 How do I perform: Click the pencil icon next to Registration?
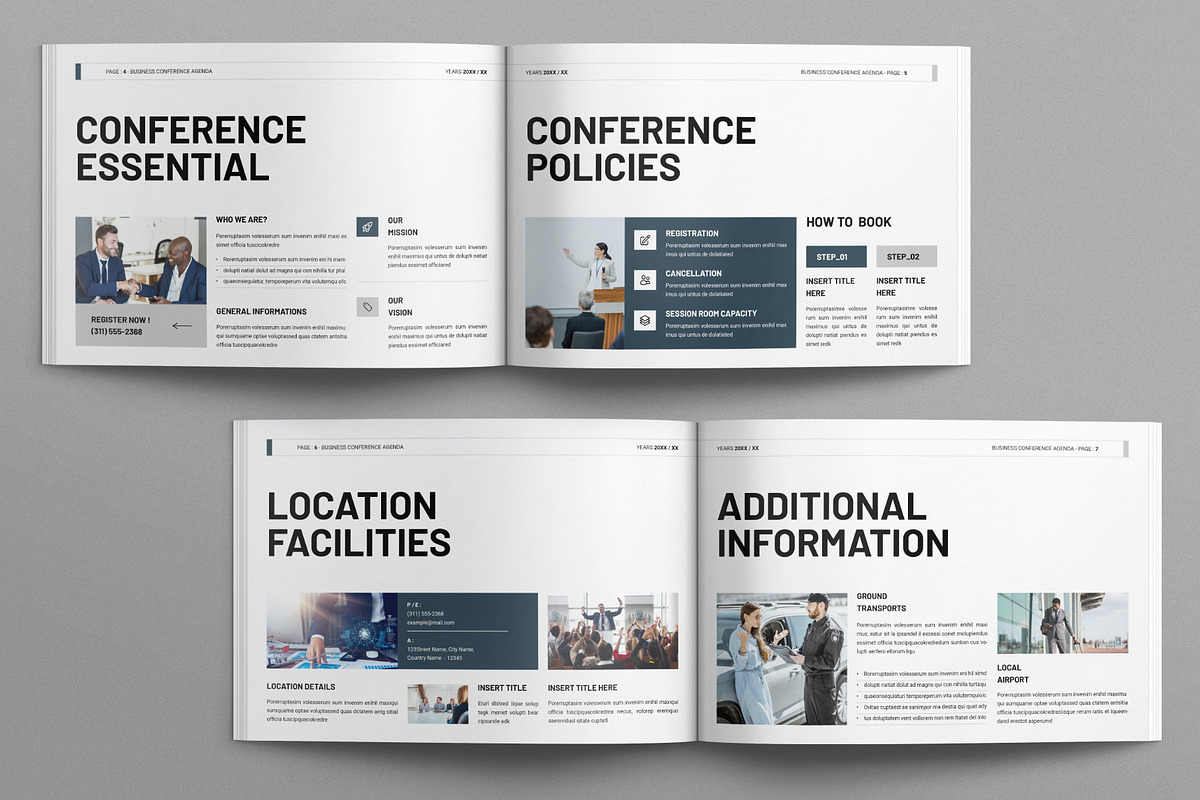(x=645, y=240)
